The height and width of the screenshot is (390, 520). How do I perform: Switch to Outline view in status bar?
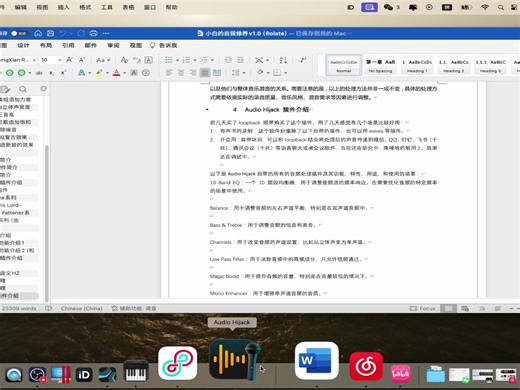tap(481, 308)
